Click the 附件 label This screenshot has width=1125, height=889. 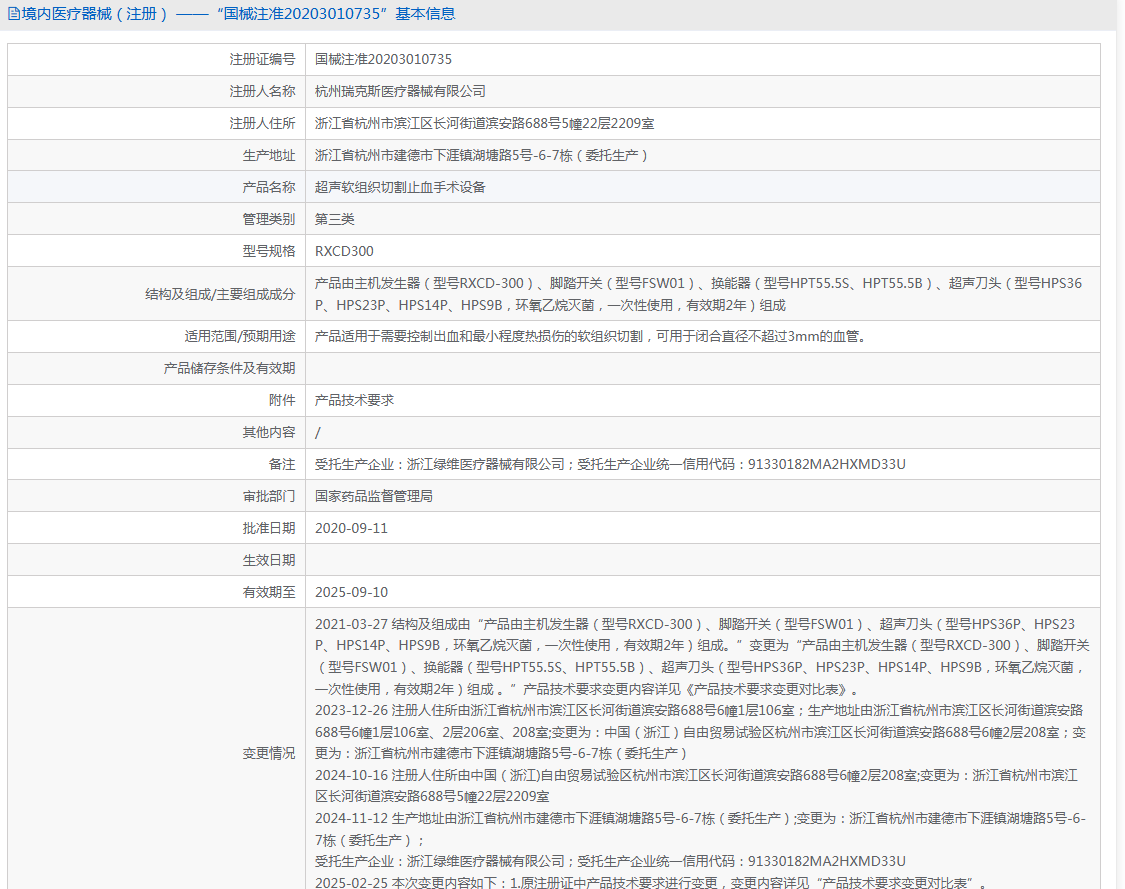point(281,400)
